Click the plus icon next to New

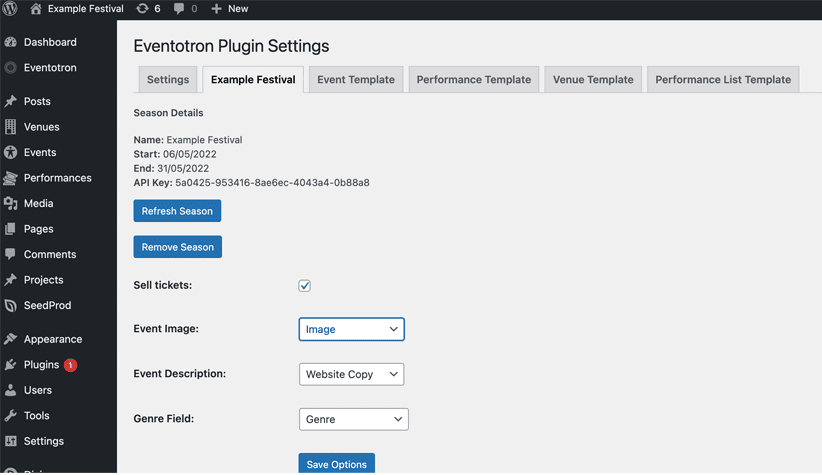point(216,9)
